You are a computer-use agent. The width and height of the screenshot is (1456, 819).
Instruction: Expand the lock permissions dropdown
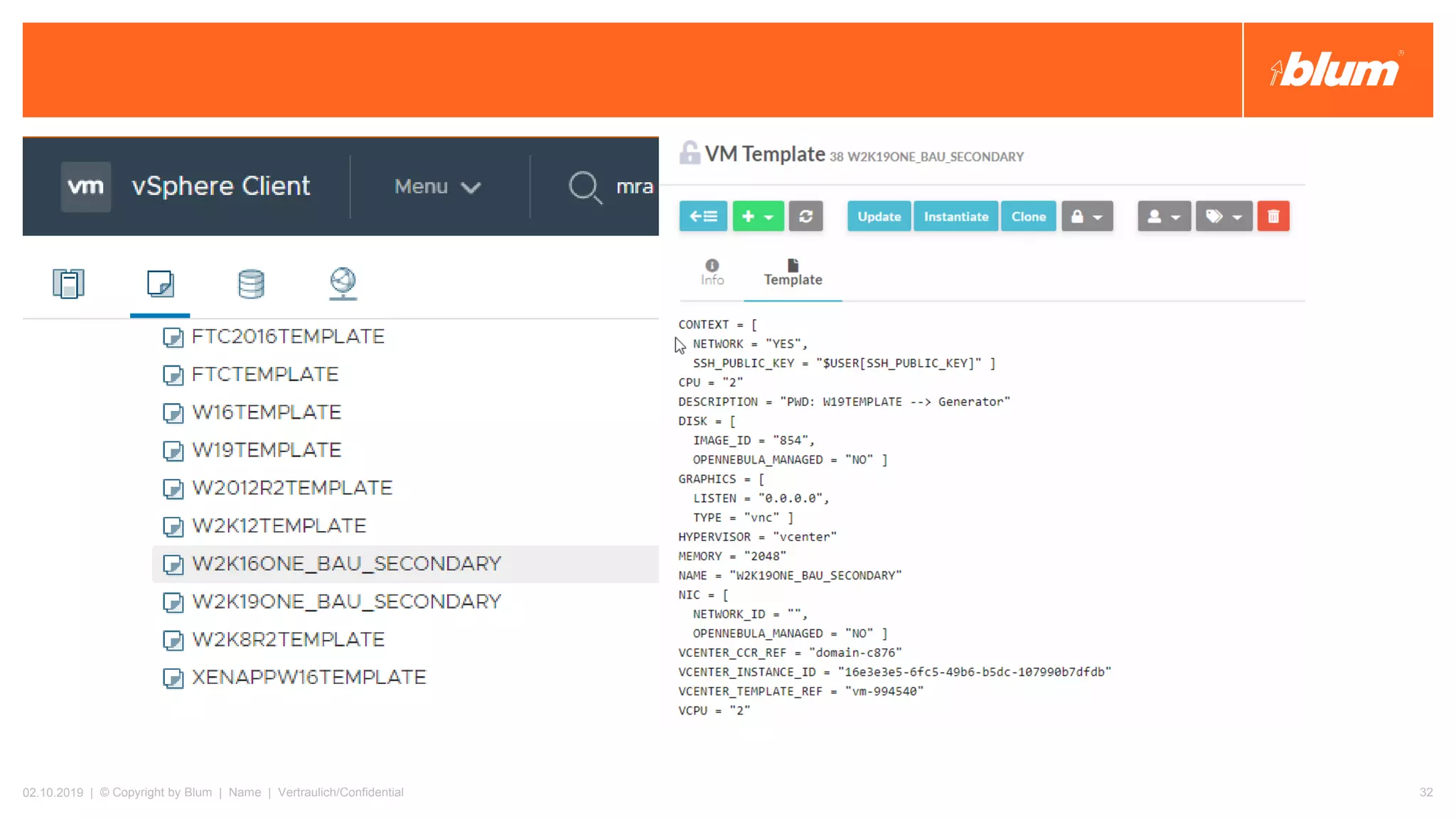1087,216
